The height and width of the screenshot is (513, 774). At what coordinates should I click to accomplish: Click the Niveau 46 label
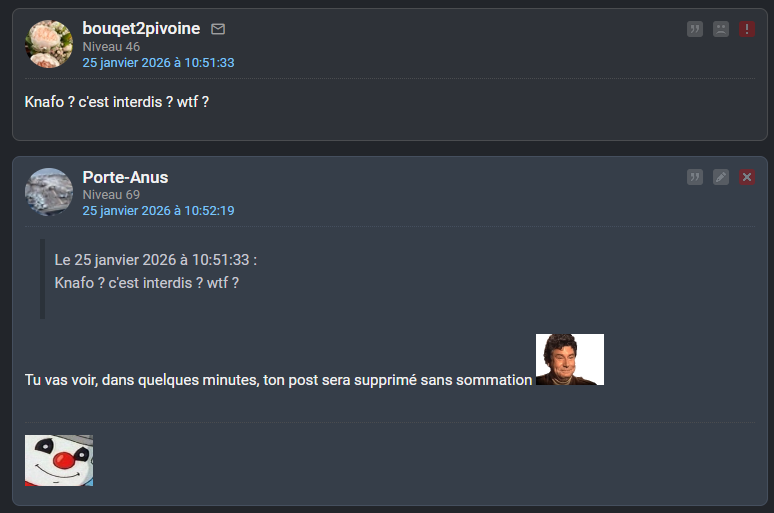(111, 46)
